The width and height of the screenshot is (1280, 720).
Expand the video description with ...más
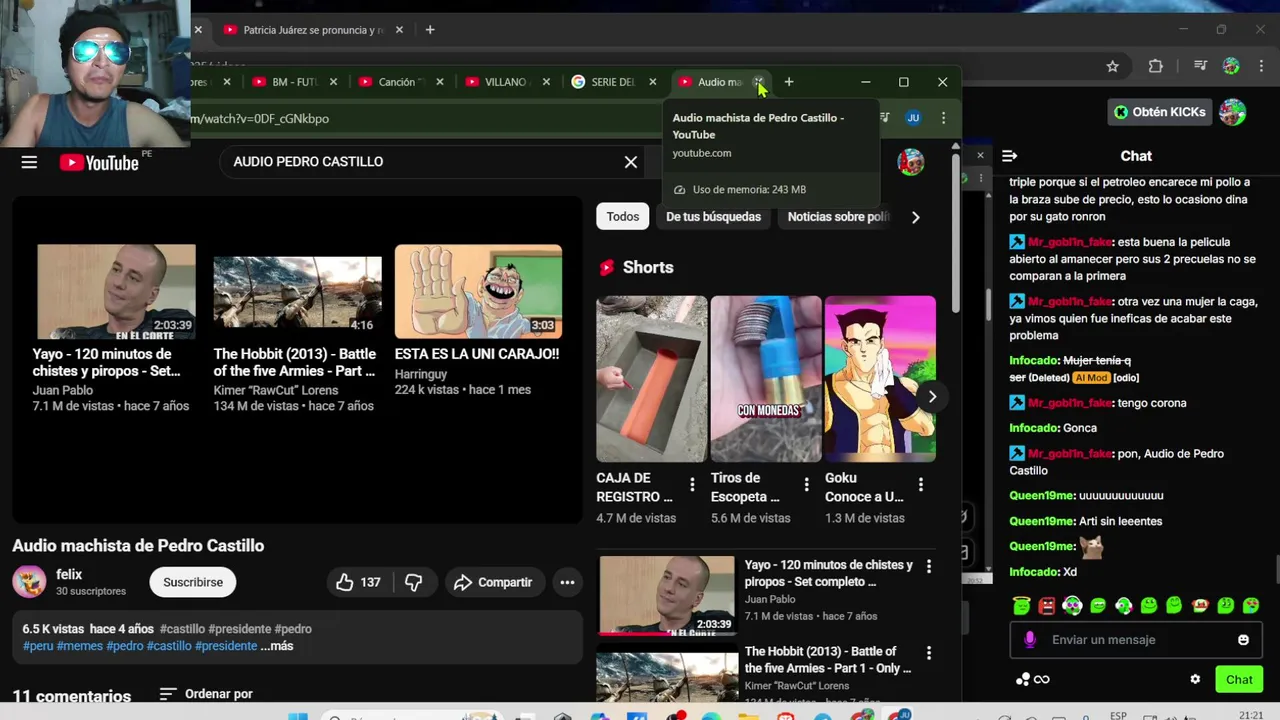[x=277, y=646]
